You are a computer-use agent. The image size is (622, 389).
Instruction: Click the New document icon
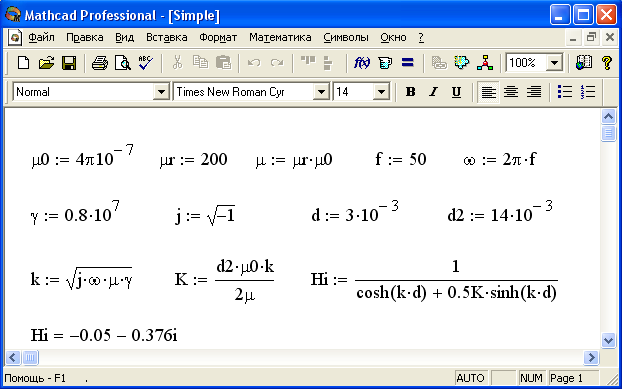tap(23, 63)
